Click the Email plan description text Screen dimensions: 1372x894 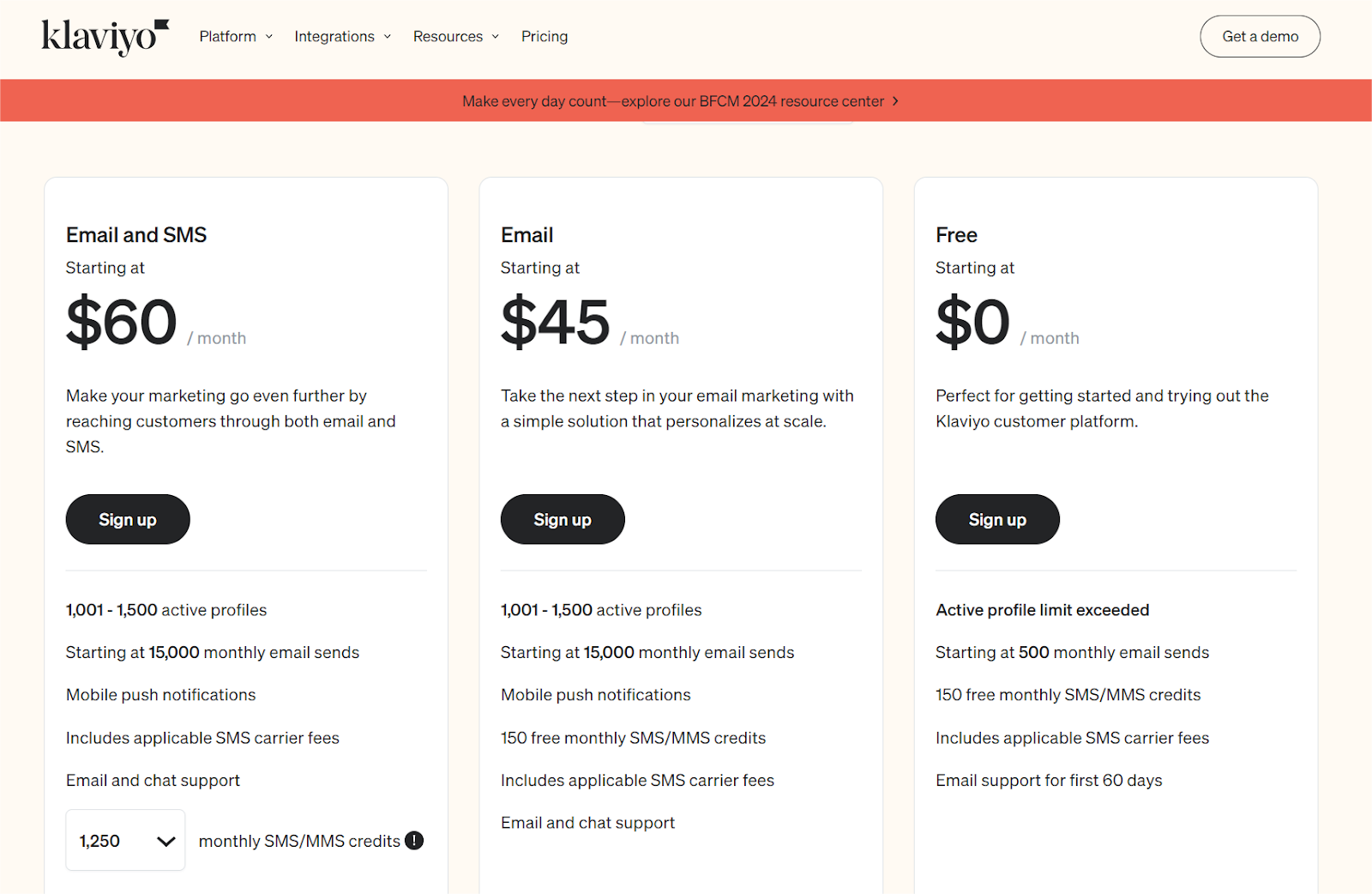point(677,408)
